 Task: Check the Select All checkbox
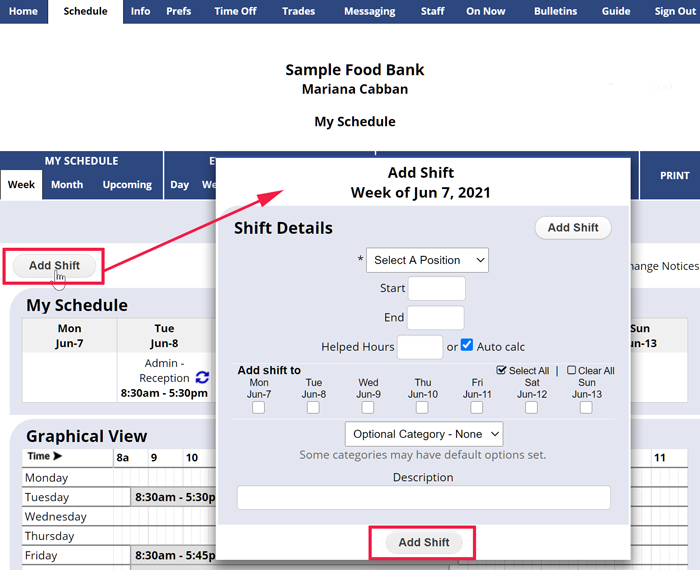point(502,370)
